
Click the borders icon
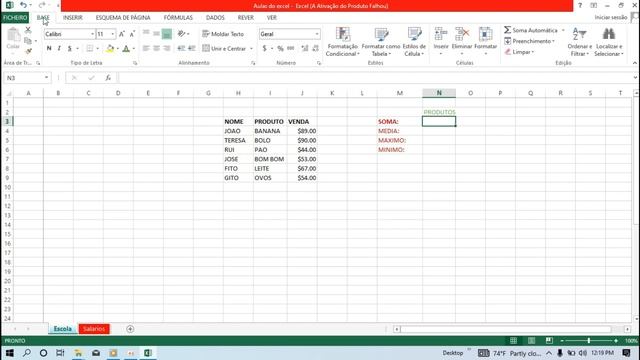point(90,48)
